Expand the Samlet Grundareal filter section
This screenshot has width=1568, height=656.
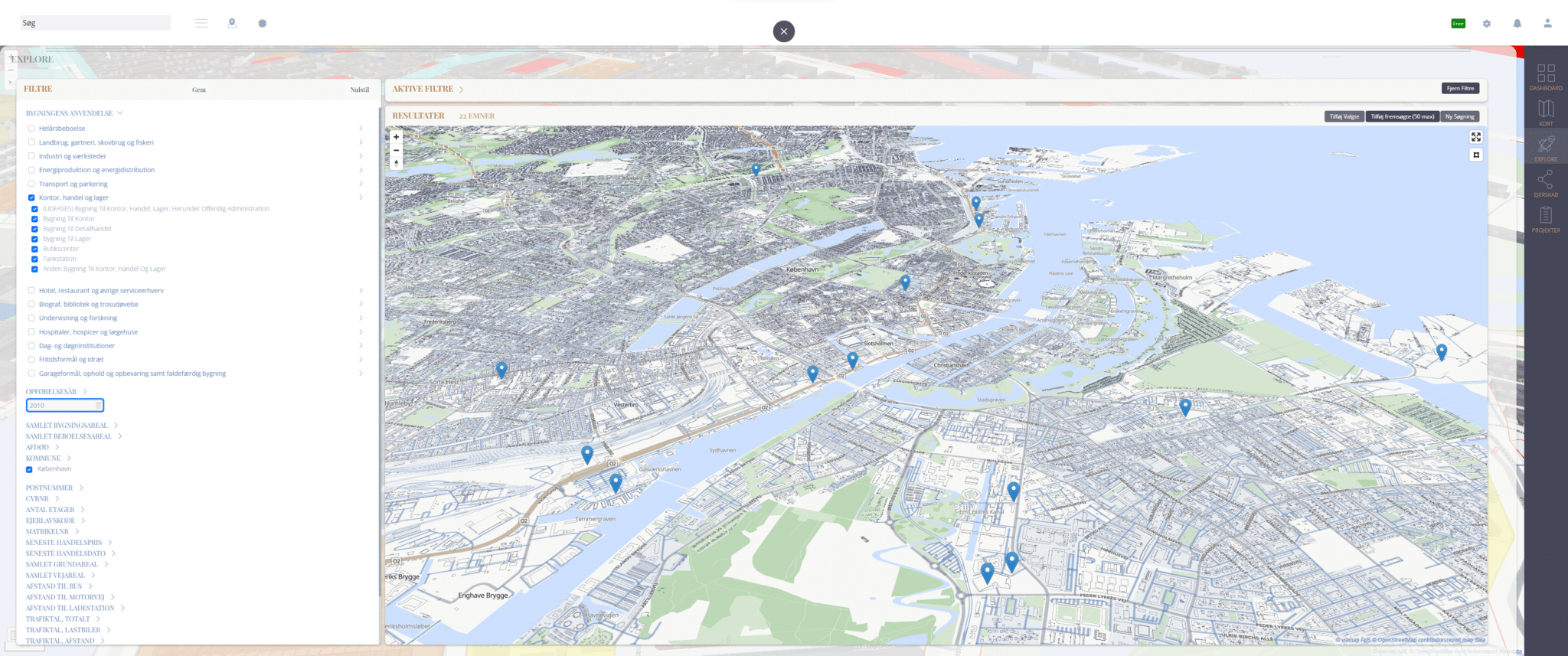point(106,565)
